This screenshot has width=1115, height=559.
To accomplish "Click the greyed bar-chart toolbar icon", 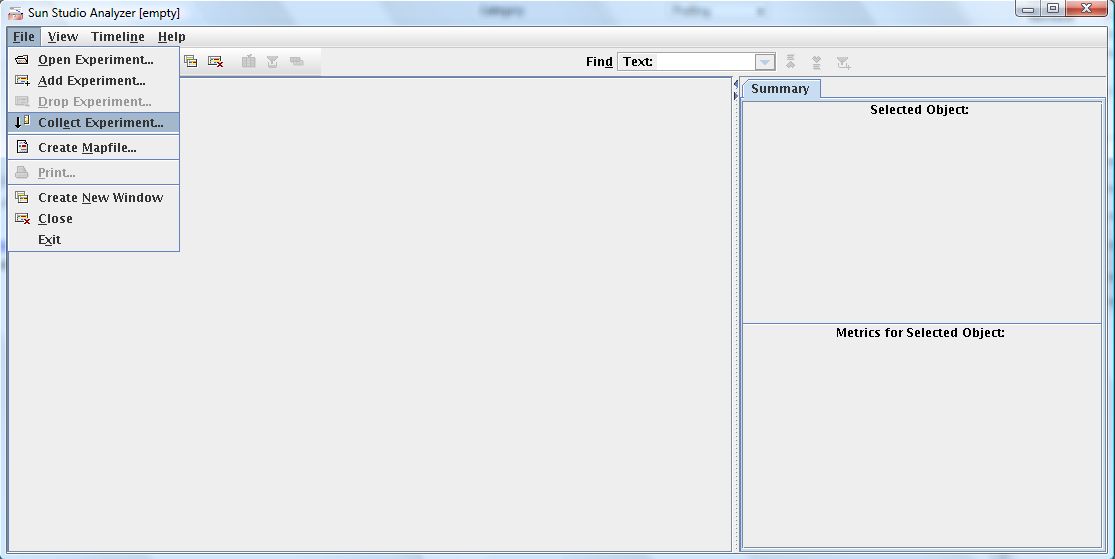I will tap(248, 62).
